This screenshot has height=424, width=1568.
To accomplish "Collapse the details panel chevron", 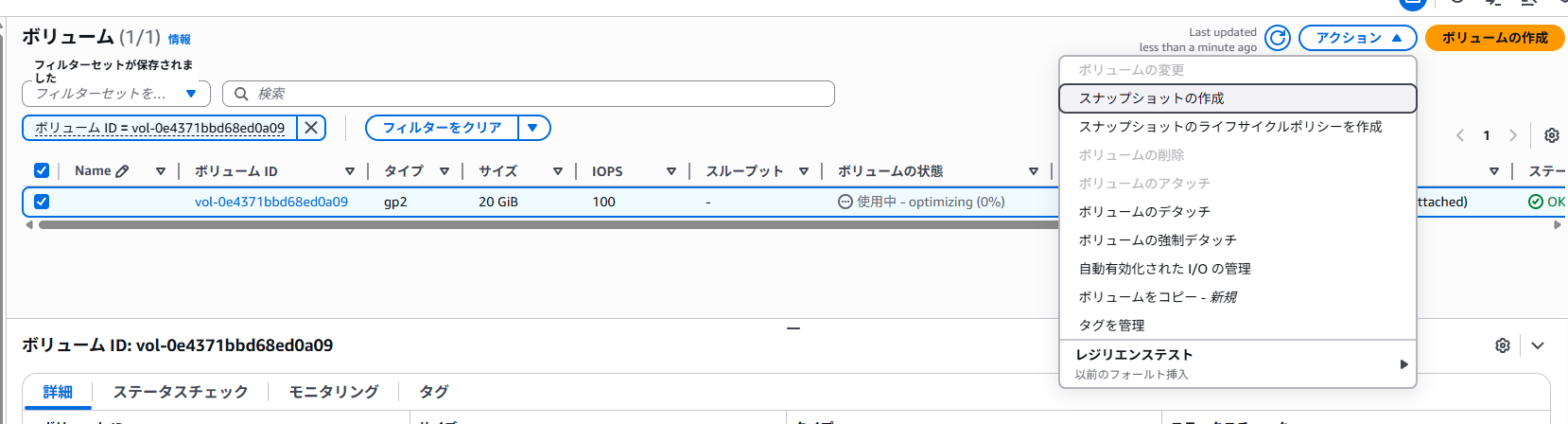I will [1538, 345].
